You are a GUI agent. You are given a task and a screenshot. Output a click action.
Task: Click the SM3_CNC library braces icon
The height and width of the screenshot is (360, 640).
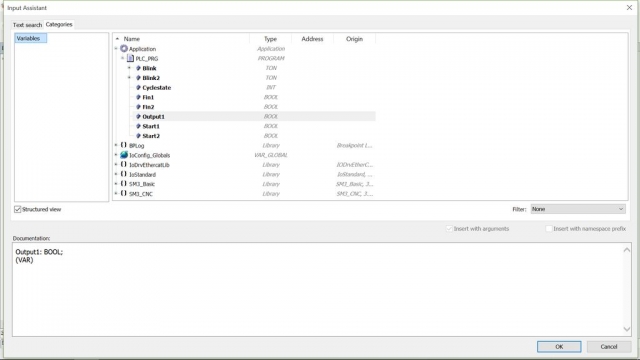[124, 193]
